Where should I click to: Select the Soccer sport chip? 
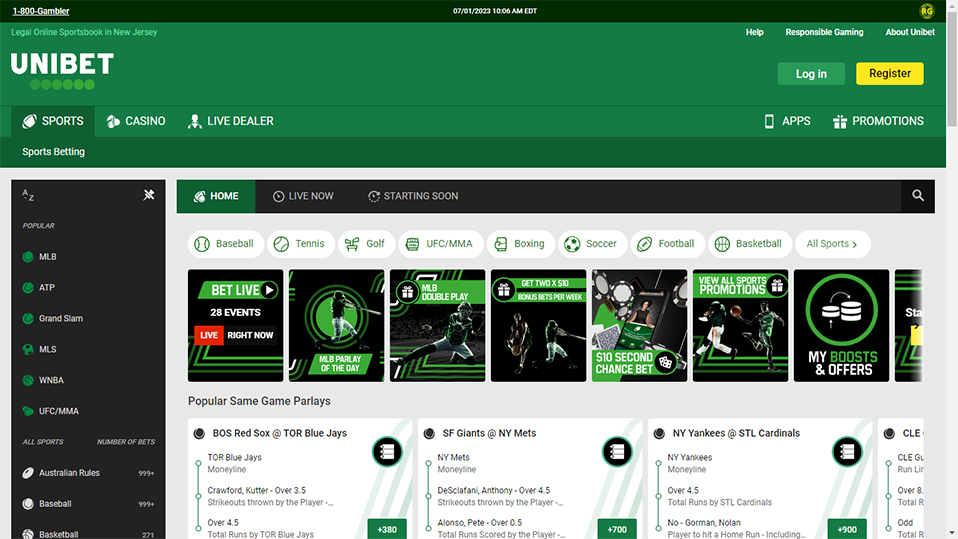(590, 244)
